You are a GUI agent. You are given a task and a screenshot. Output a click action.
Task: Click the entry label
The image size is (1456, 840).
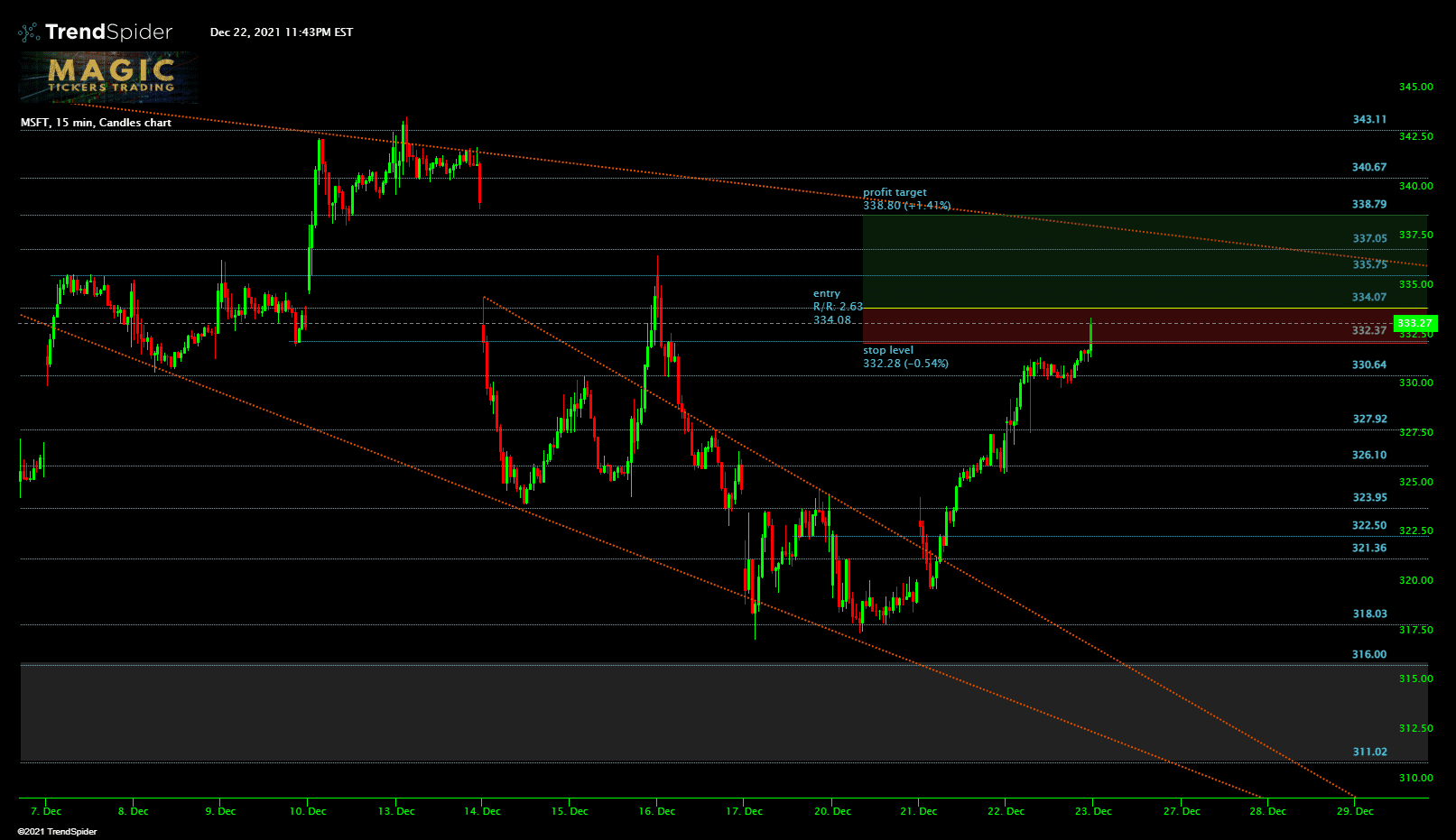coord(827,293)
